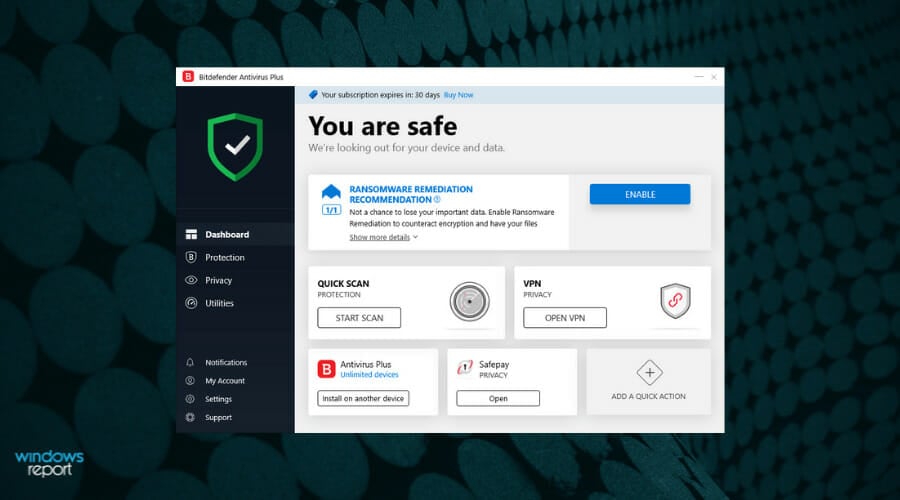The image size is (900, 500).
Task: Click the Safepay title text
Action: click(494, 365)
